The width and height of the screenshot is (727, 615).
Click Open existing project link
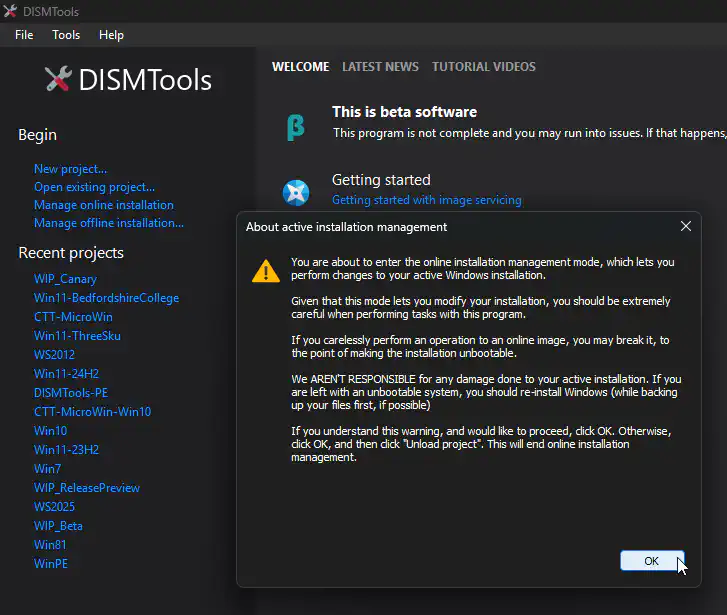[x=94, y=187]
